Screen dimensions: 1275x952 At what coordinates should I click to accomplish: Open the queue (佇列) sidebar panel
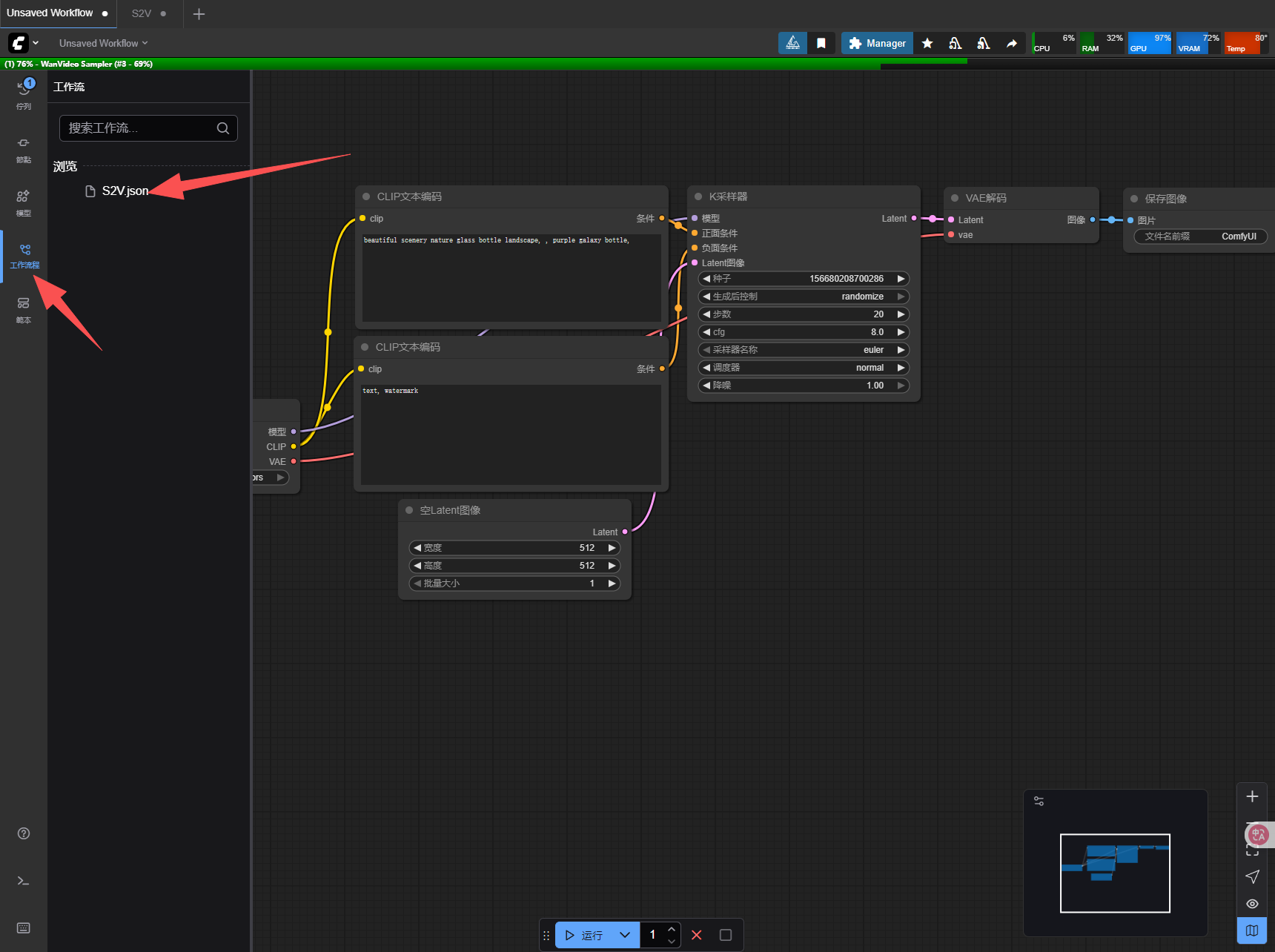(24, 94)
